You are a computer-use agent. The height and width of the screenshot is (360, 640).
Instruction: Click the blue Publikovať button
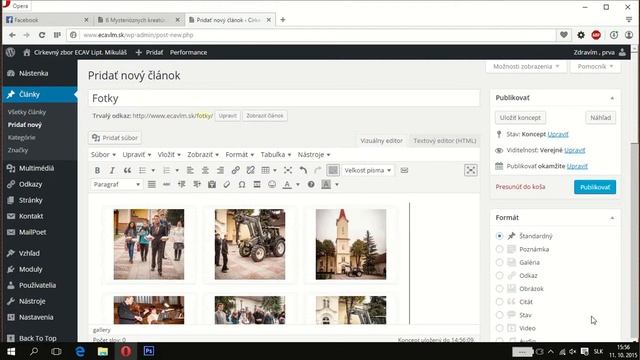tap(595, 187)
